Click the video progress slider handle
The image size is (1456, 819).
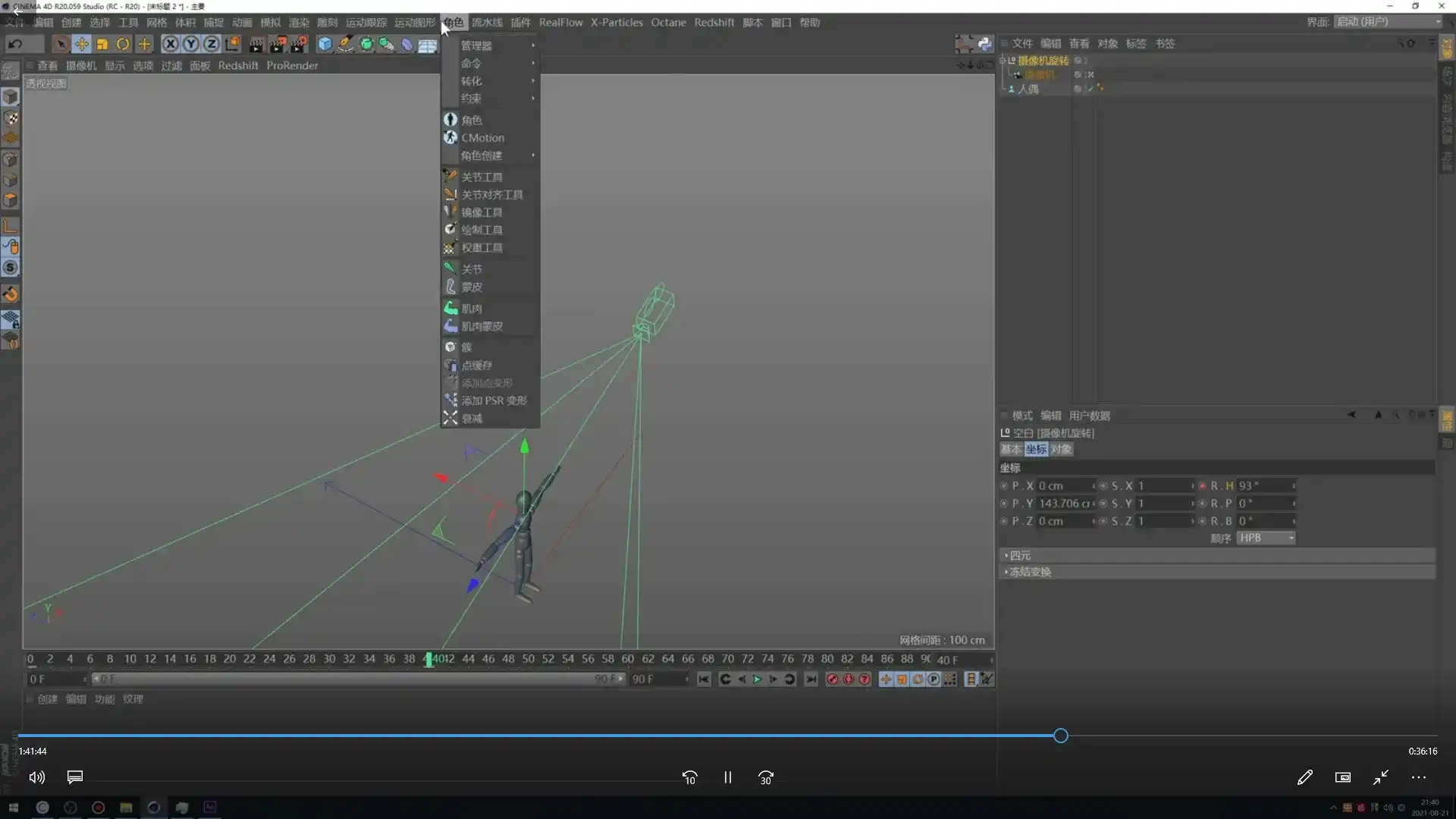point(1061,736)
